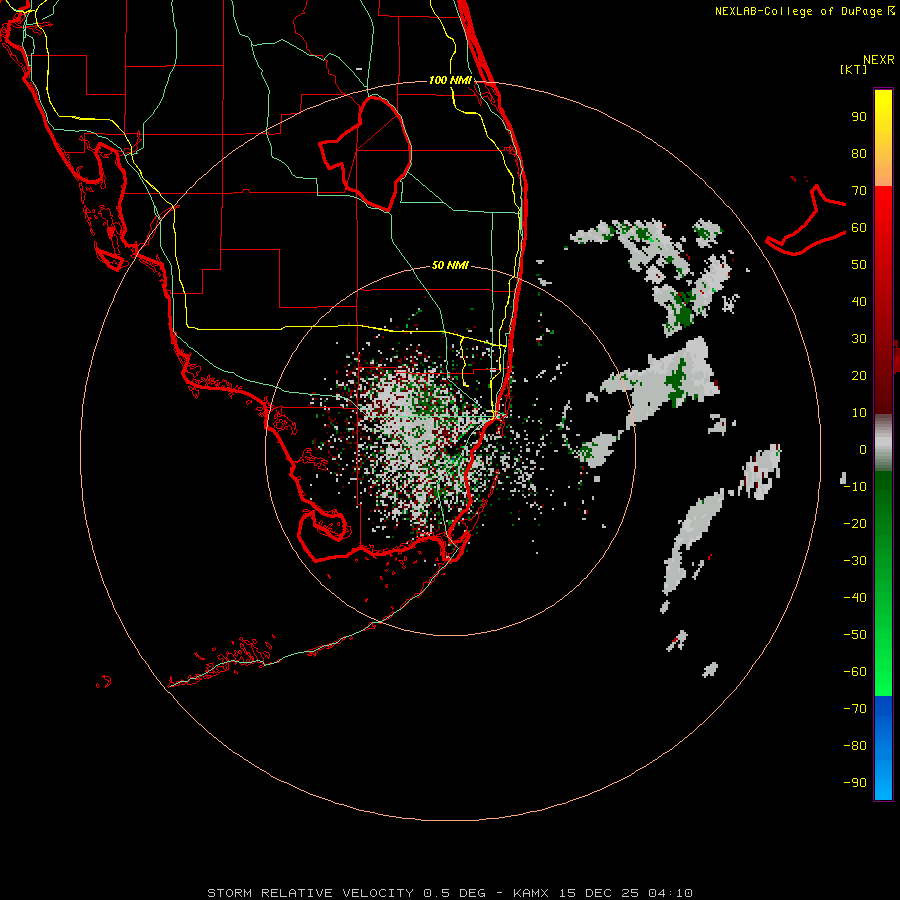Click the 90 value on the velocity scale

click(859, 117)
